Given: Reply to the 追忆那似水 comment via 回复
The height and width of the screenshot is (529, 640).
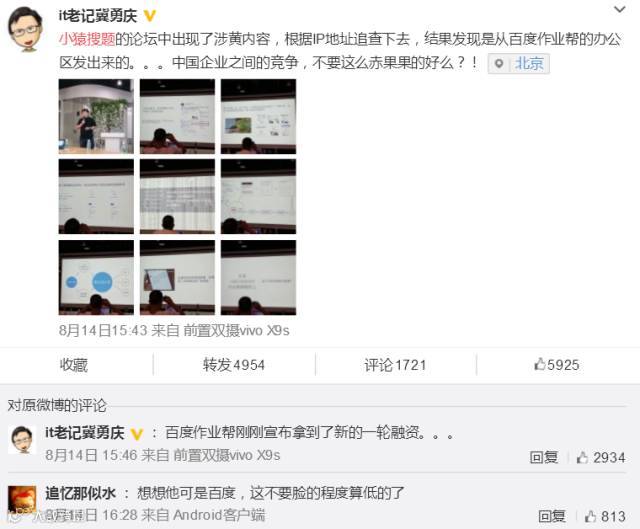Looking at the screenshot, I should 552,516.
